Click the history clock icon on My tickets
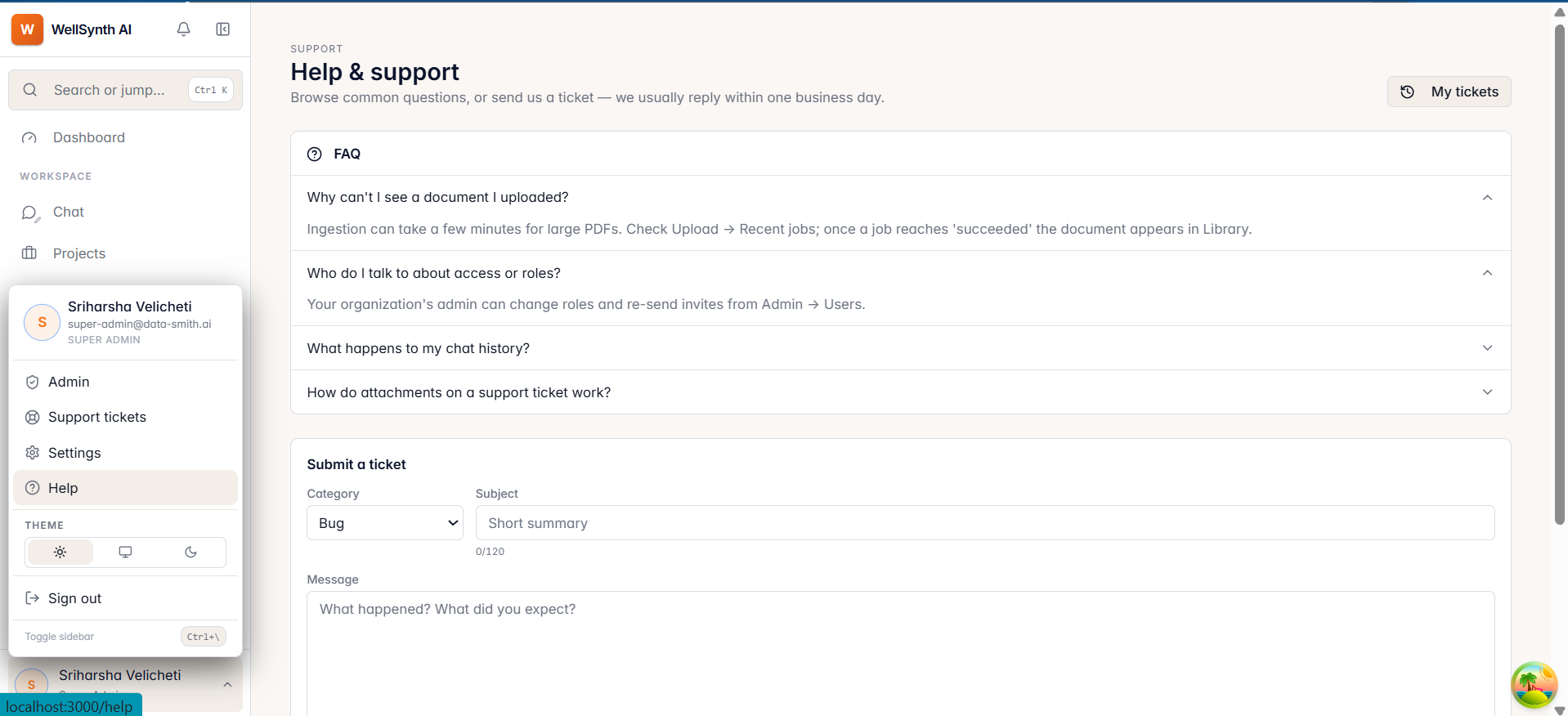Viewport: 1568px width, 716px height. point(1408,92)
